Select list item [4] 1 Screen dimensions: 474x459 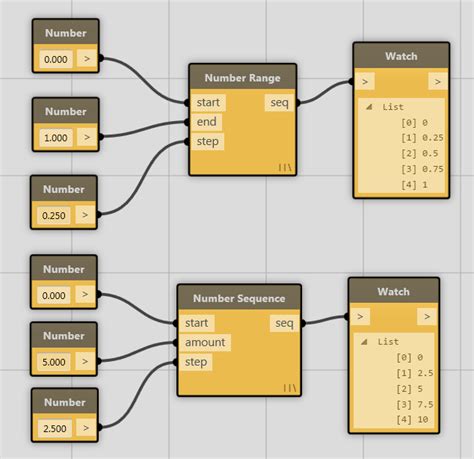pos(414,185)
